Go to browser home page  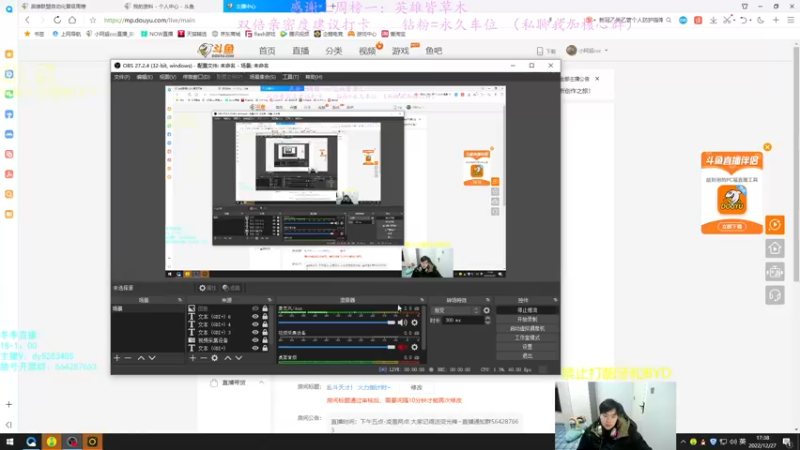(x=72, y=20)
